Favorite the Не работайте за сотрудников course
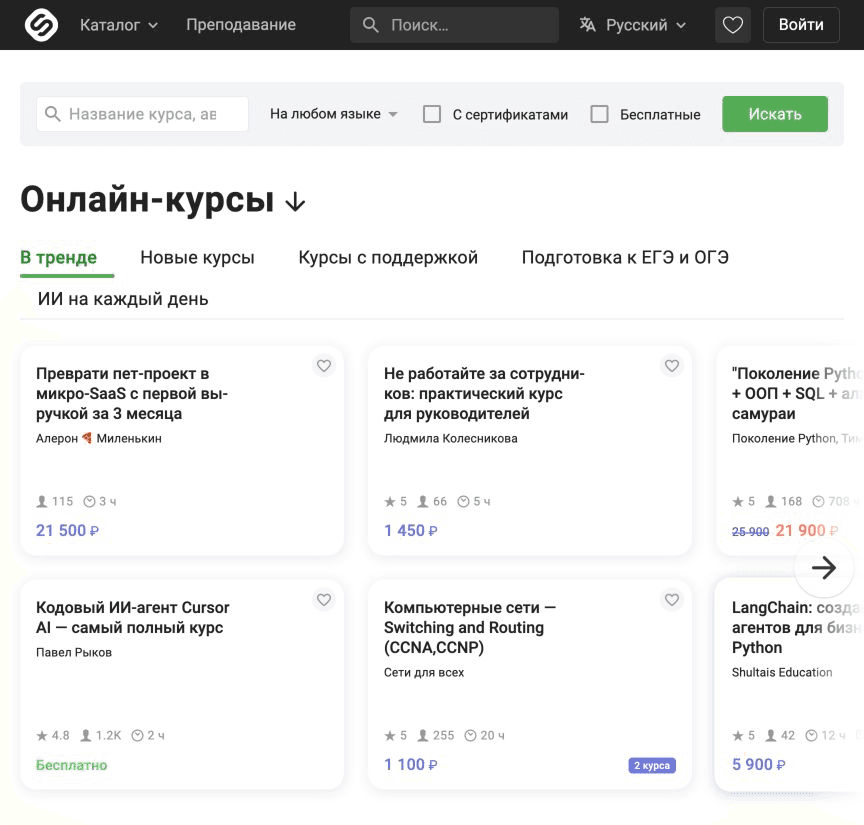This screenshot has height=825, width=864. coord(672,365)
